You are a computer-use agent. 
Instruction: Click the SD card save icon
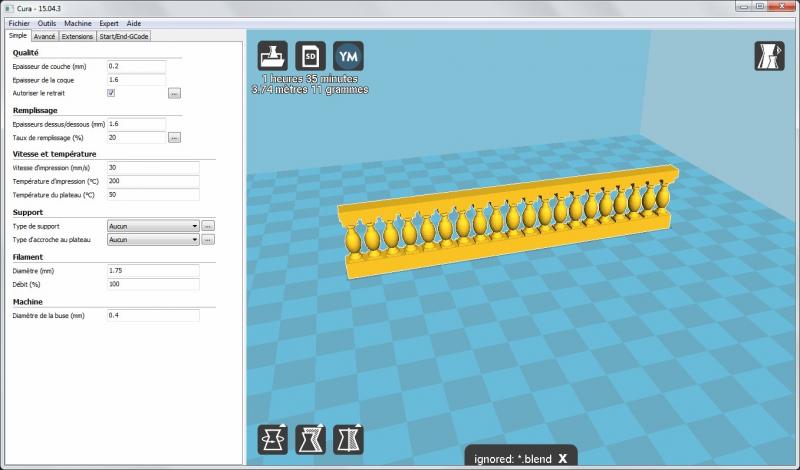pos(310,55)
